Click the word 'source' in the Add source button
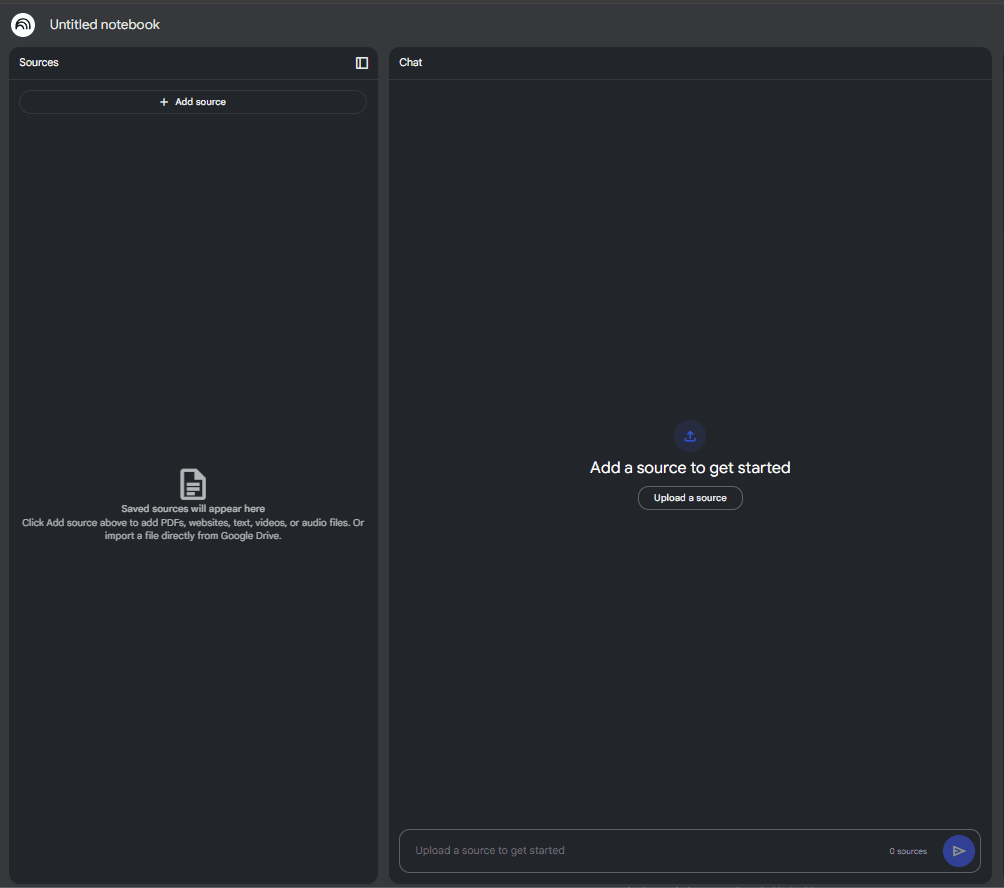This screenshot has height=888, width=1004. click(211, 102)
